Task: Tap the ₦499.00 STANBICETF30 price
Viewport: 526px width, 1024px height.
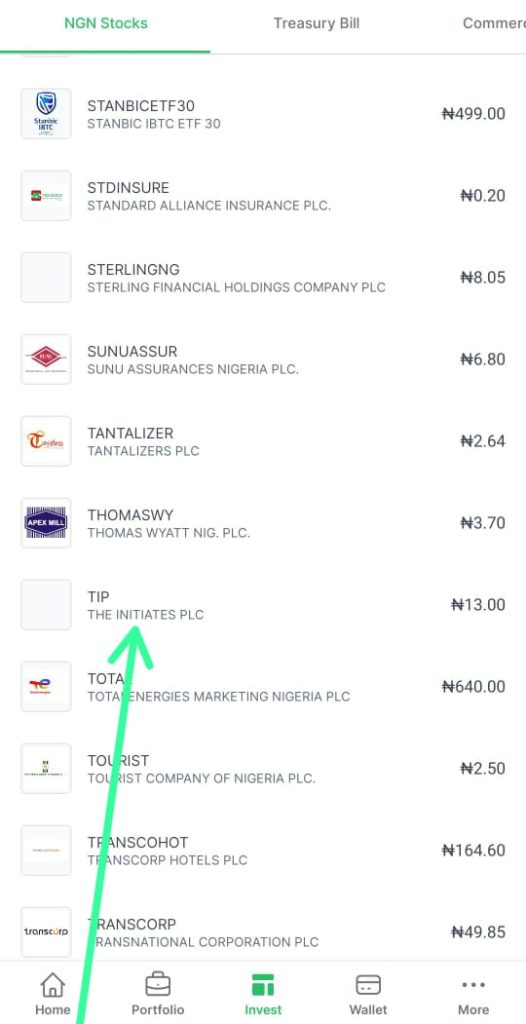Action: [473, 114]
